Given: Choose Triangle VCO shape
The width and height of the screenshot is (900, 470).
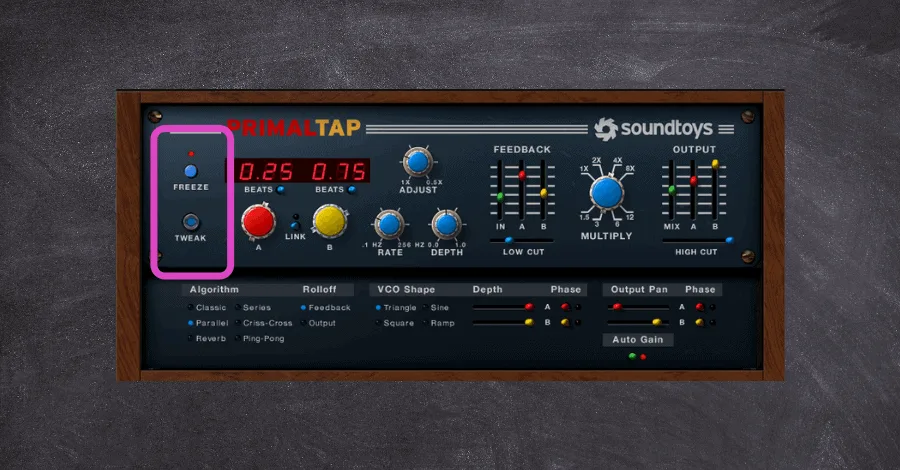Looking at the screenshot, I should (396, 308).
